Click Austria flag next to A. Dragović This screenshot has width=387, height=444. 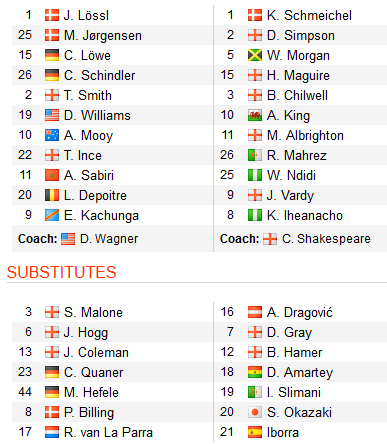point(255,312)
